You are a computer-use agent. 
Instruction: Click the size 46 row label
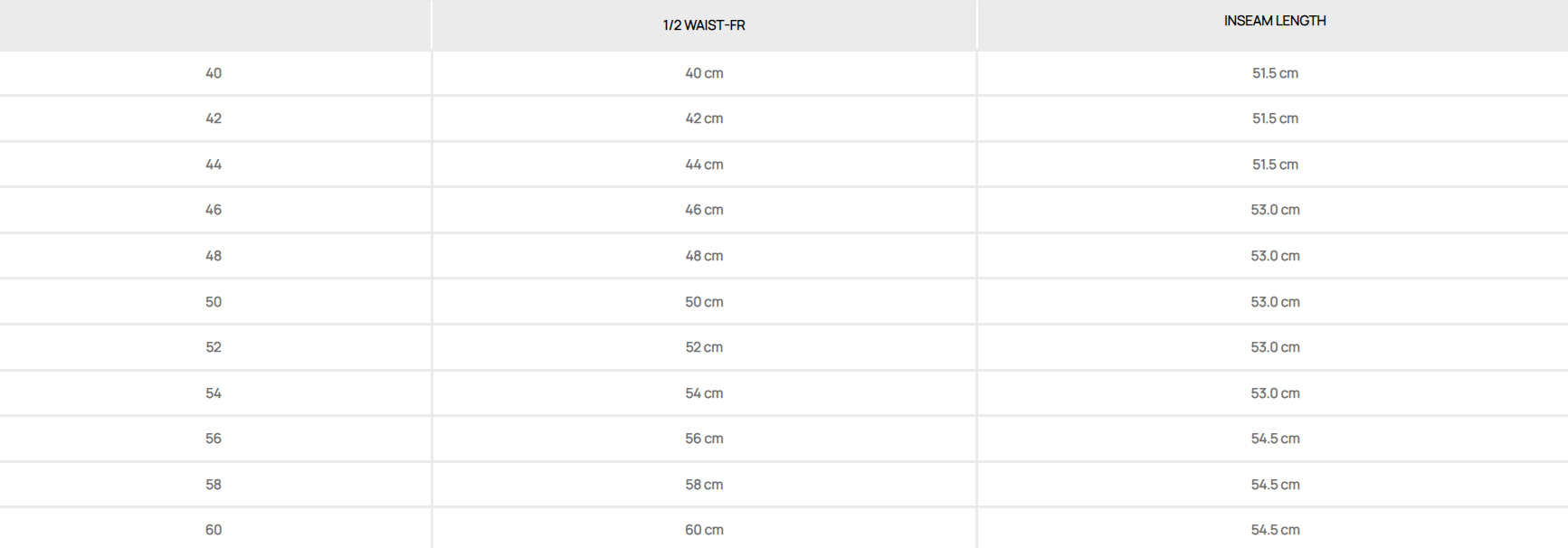pos(214,210)
